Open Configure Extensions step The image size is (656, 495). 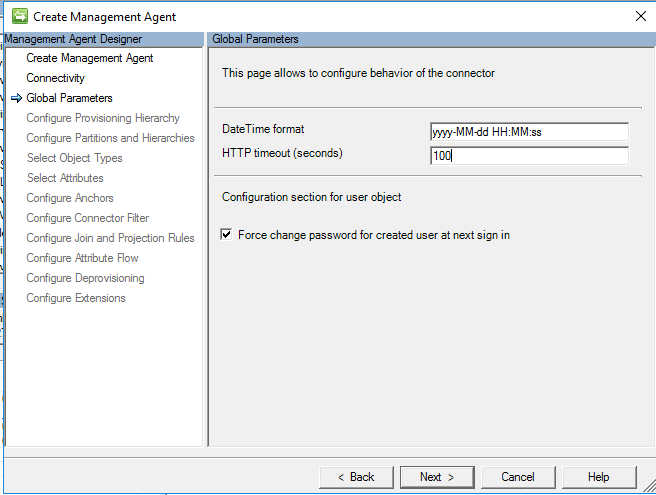[x=76, y=298]
